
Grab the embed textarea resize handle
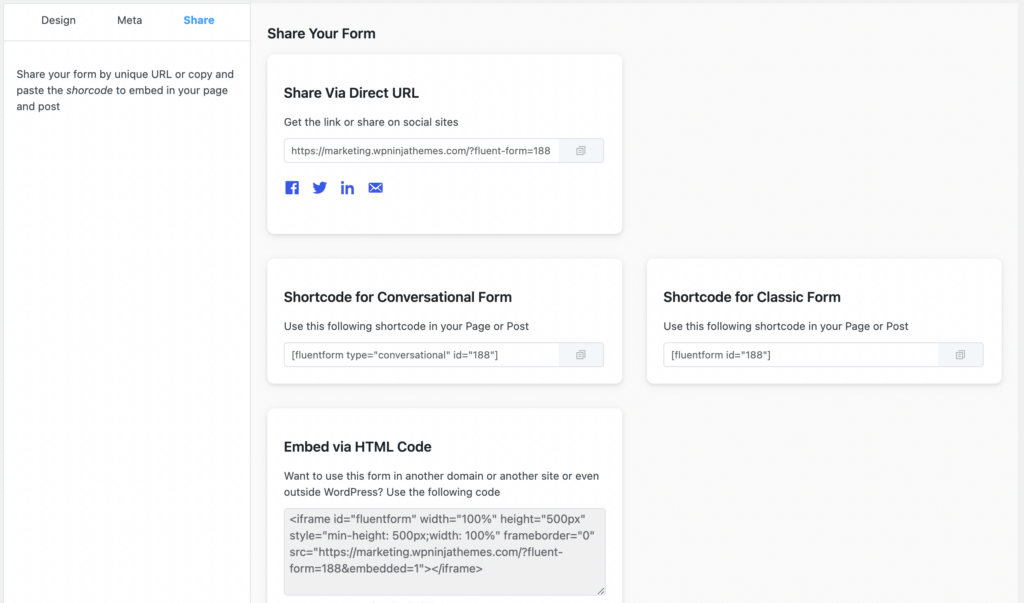pyautogui.click(x=601, y=591)
